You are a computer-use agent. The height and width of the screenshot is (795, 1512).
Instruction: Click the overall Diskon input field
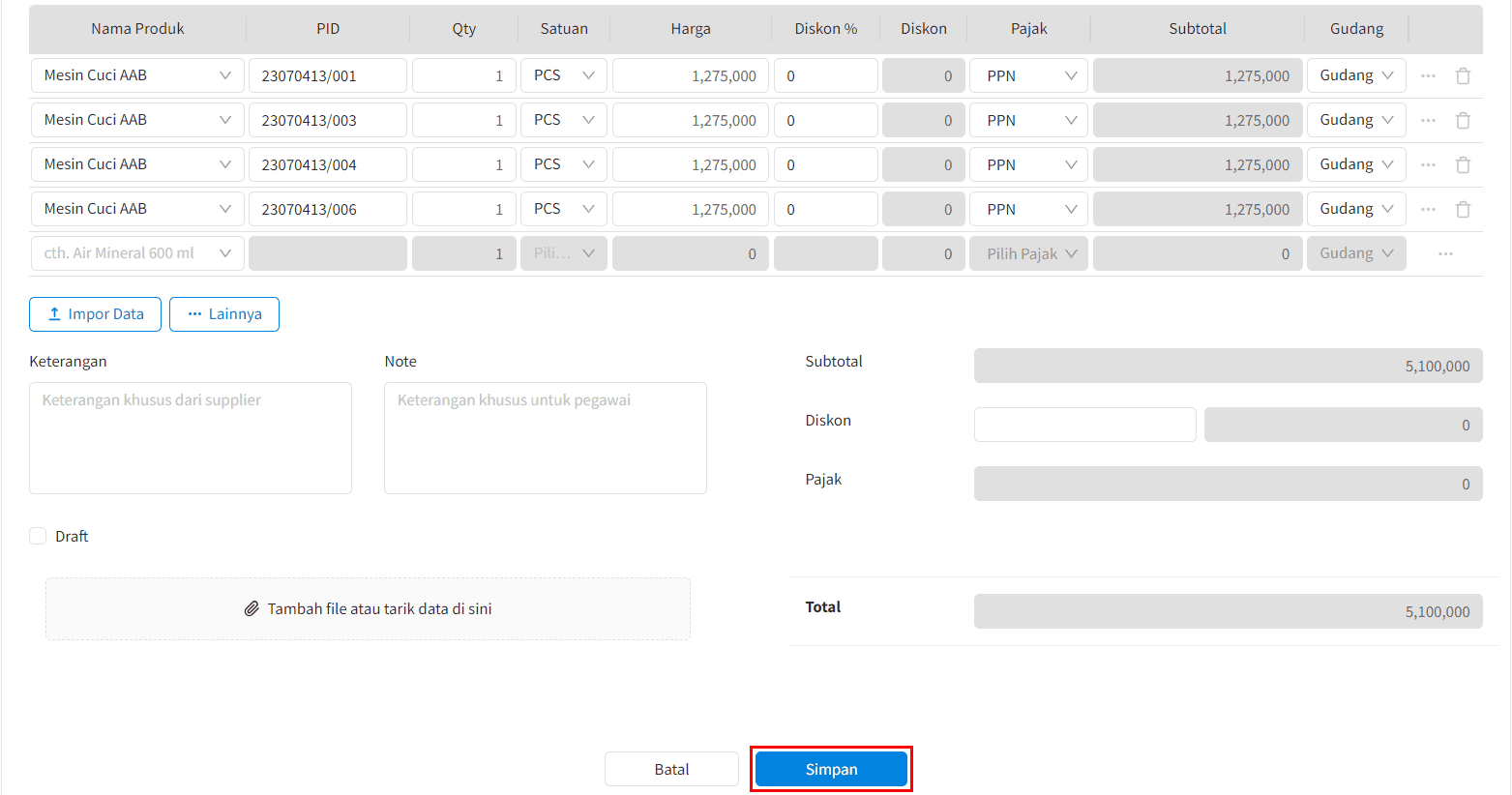point(1085,425)
